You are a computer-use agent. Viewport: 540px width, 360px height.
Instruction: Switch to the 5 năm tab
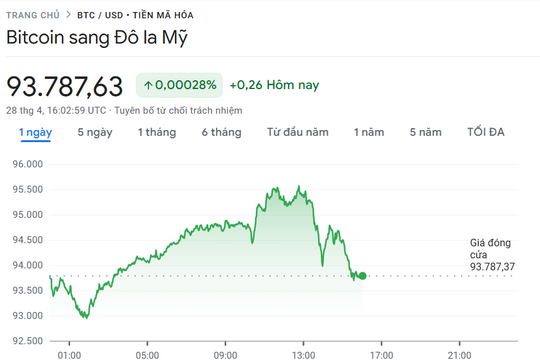tap(426, 132)
